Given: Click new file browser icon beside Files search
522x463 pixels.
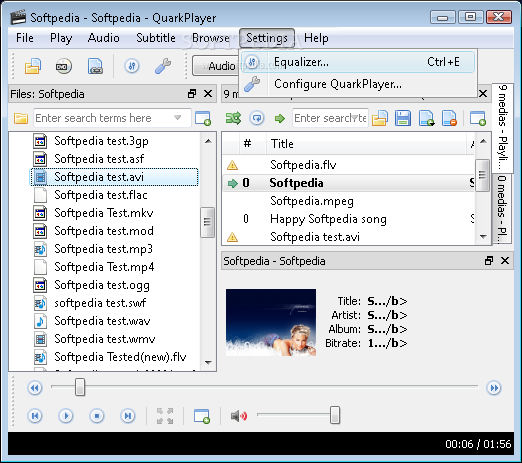Looking at the screenshot, I should (203, 118).
